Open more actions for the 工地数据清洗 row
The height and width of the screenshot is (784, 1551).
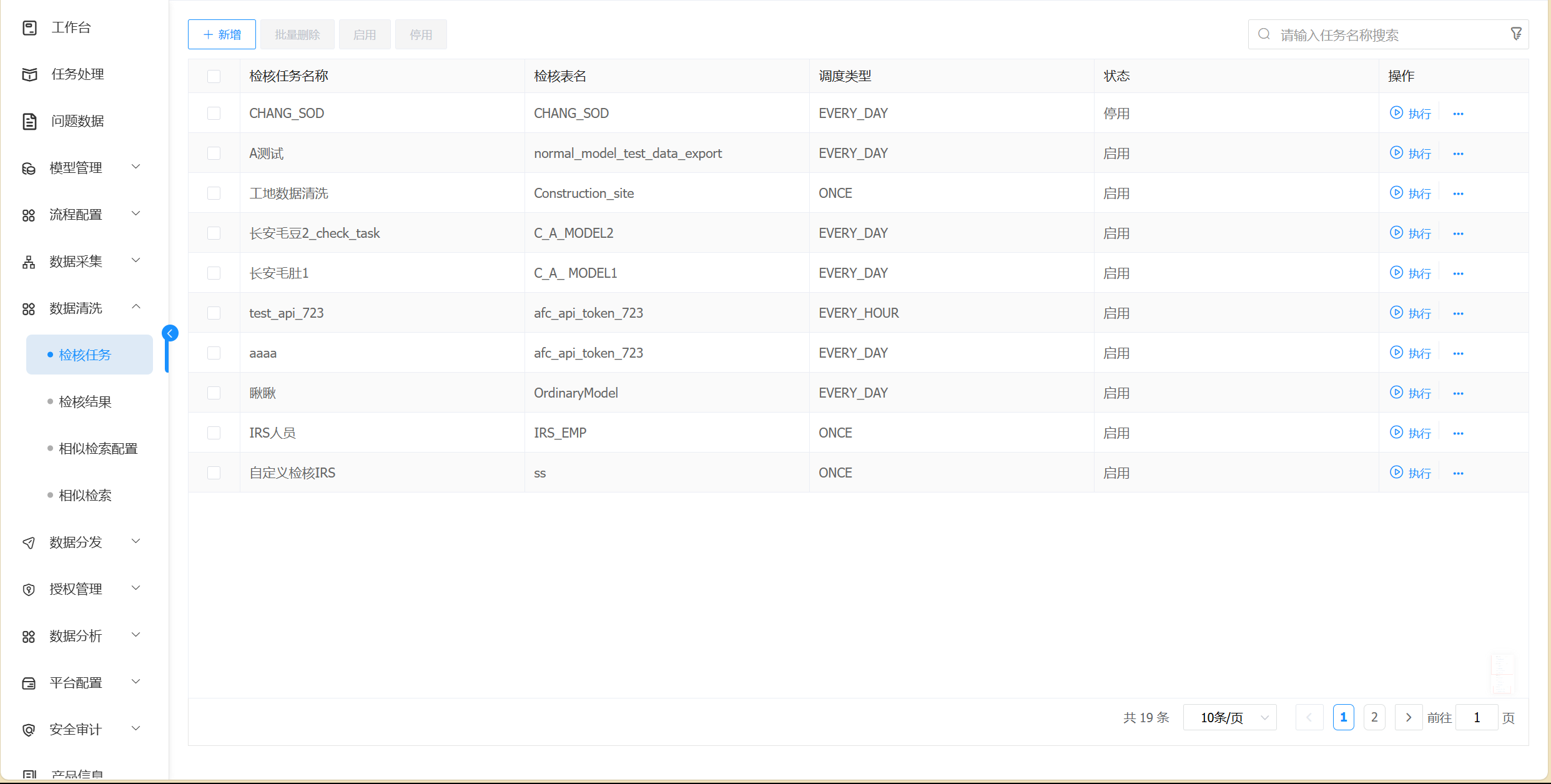tap(1458, 194)
